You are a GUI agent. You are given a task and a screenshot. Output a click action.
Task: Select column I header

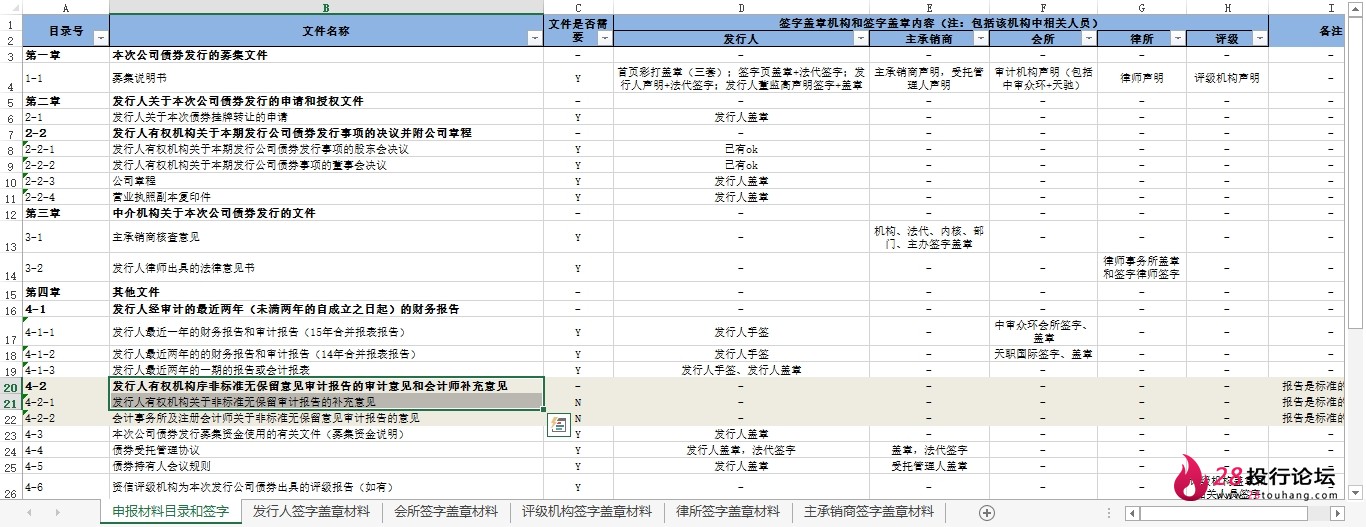pos(1308,7)
